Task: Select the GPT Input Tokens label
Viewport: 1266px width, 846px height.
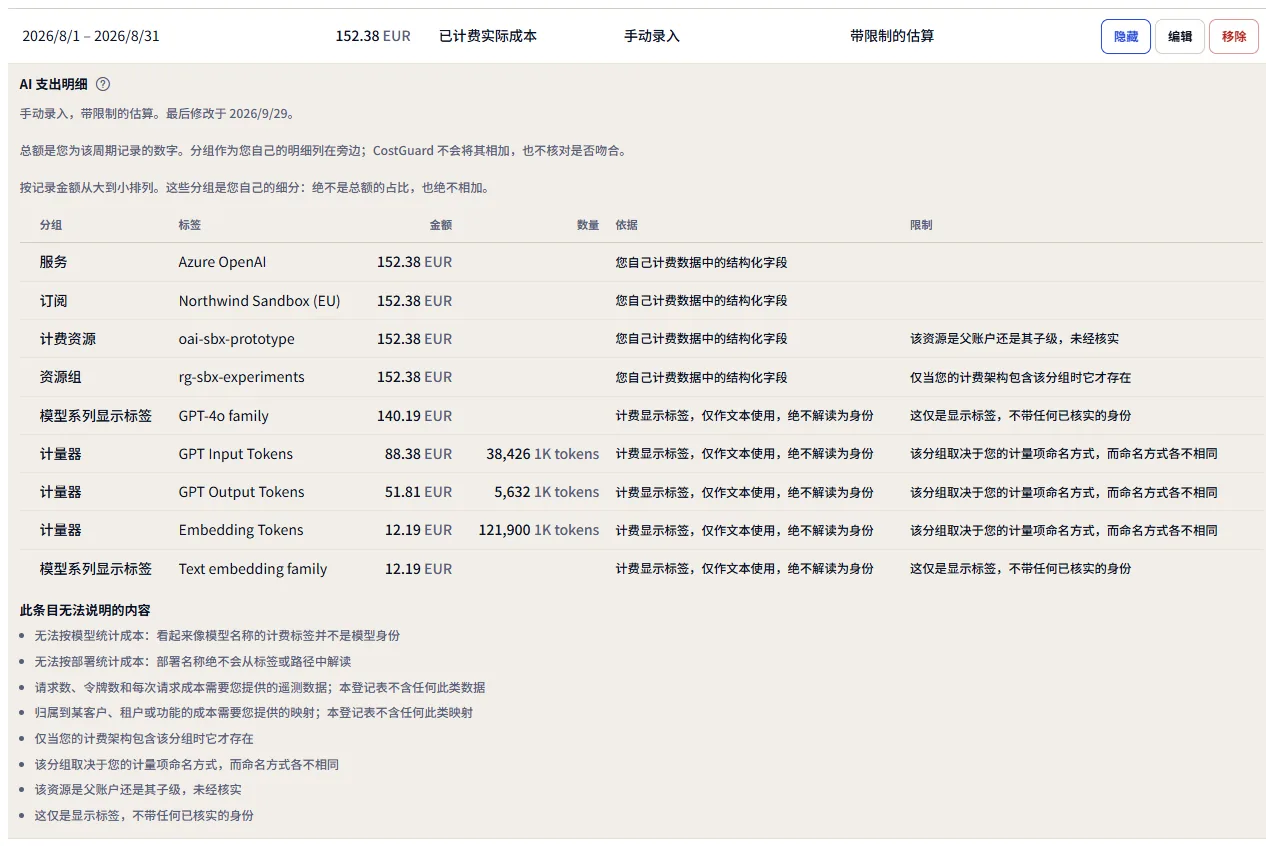Action: 236,454
